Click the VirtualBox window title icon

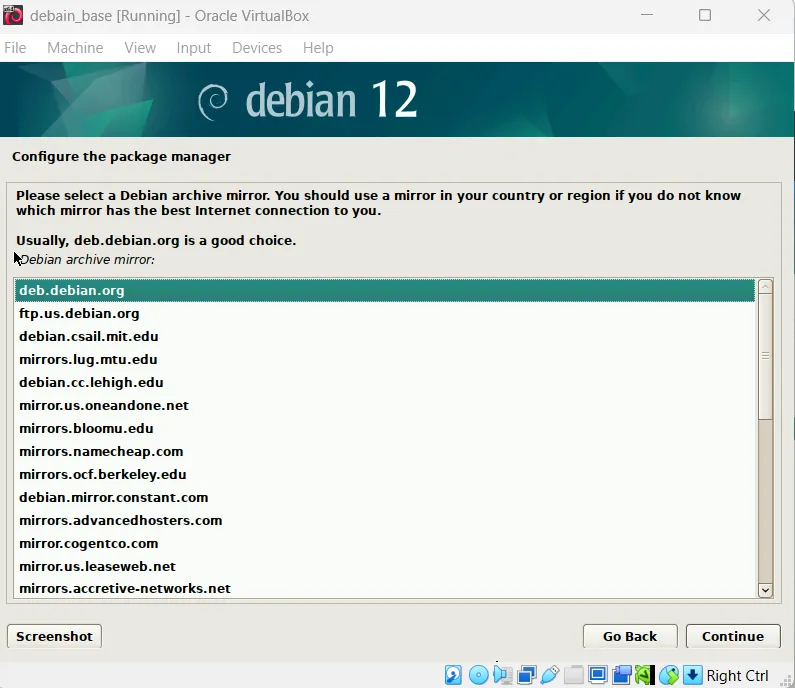[x=13, y=15]
